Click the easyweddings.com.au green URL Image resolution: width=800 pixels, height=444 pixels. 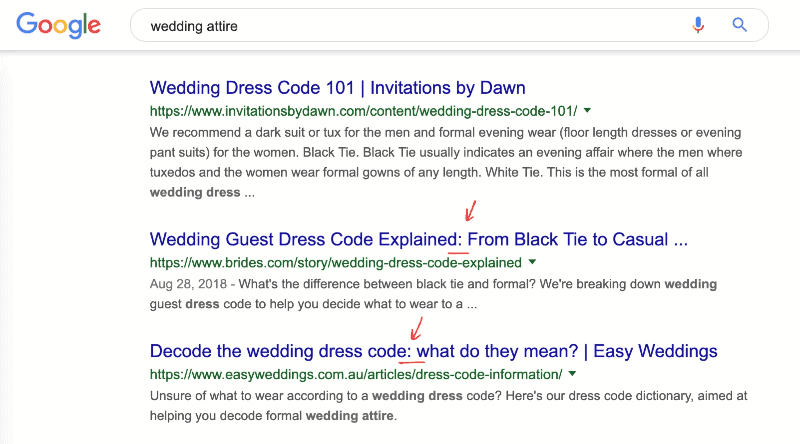click(356, 375)
